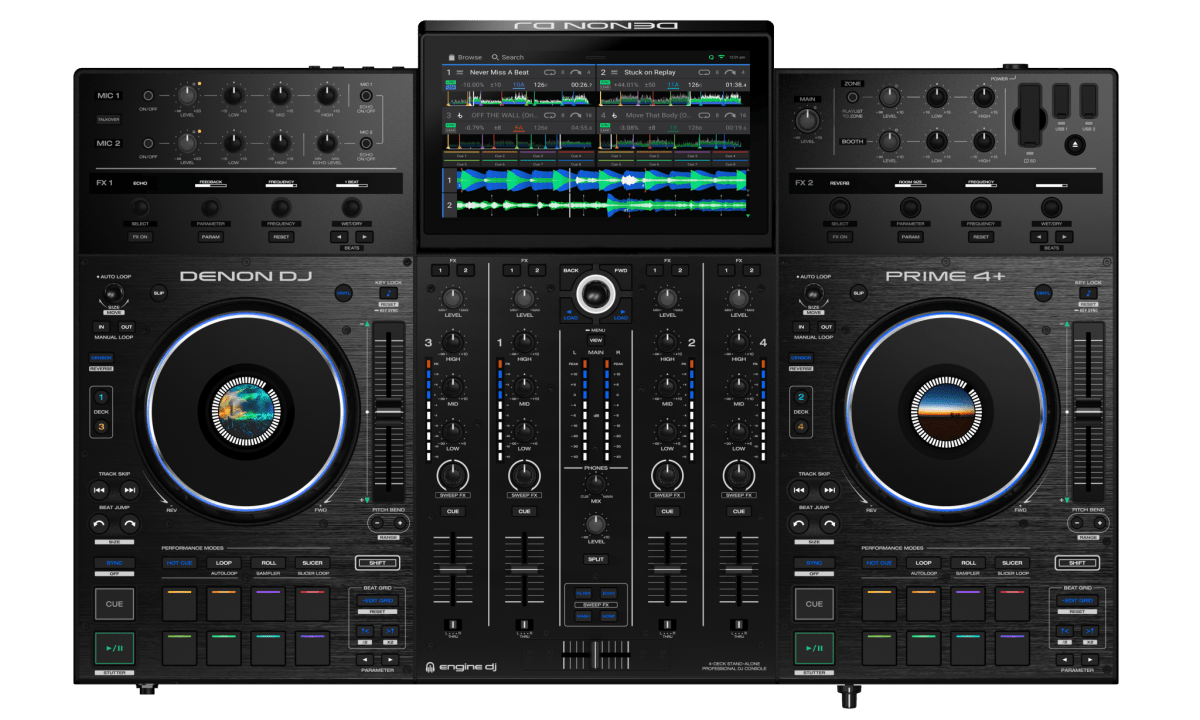The width and height of the screenshot is (1200, 720).
Task: Start playback with right deck play/pause button
Action: [x=814, y=648]
